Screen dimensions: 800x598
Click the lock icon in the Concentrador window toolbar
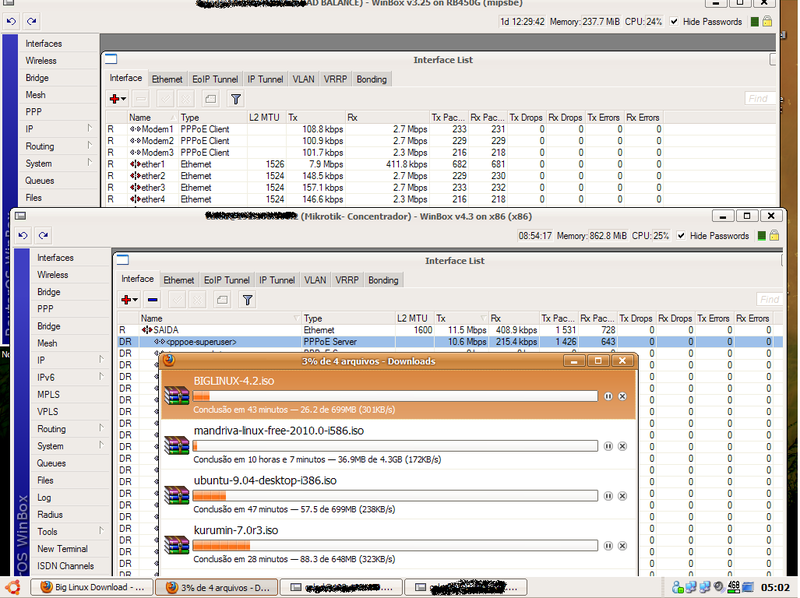(x=774, y=235)
